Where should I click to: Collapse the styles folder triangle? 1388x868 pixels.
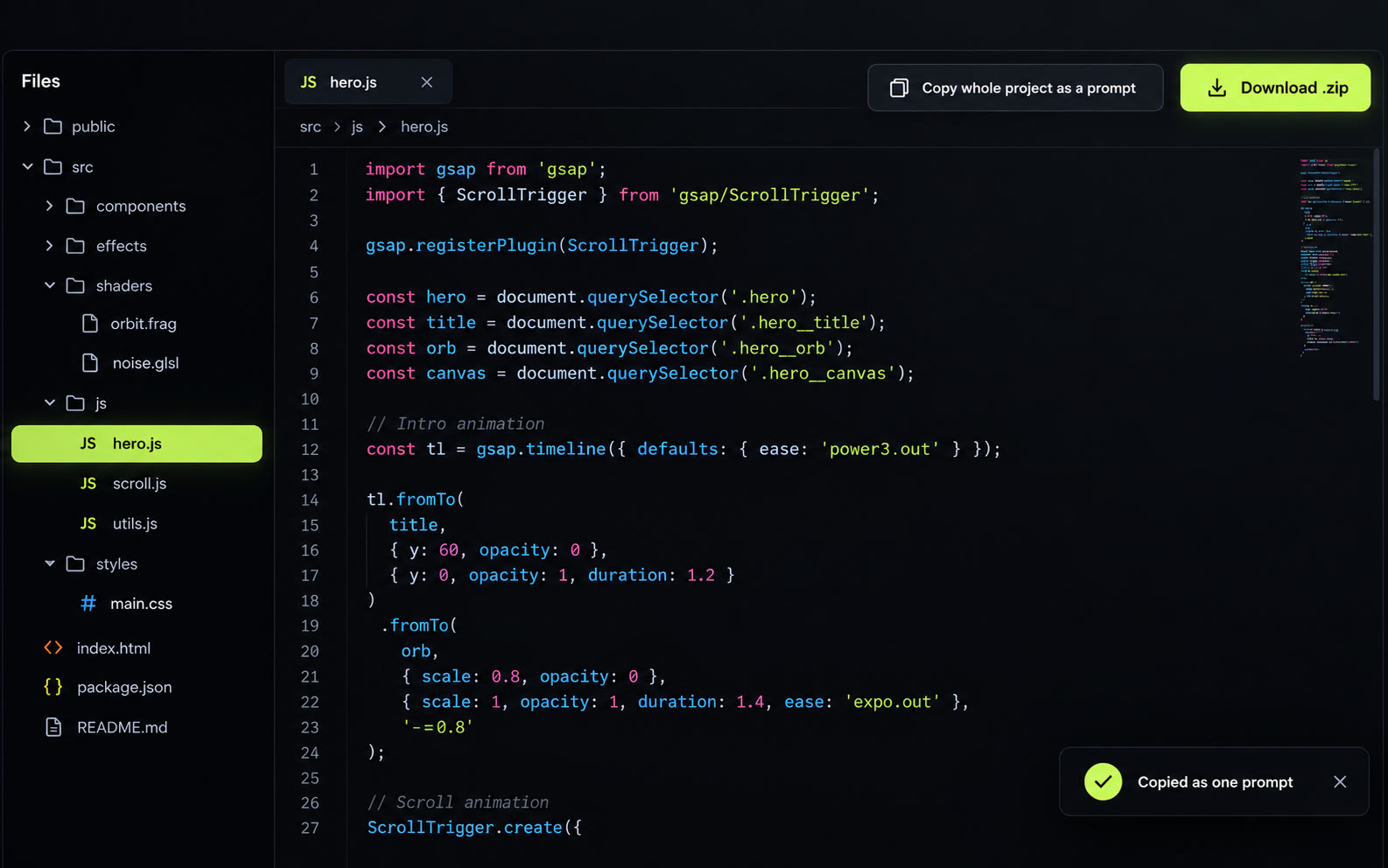(50, 563)
